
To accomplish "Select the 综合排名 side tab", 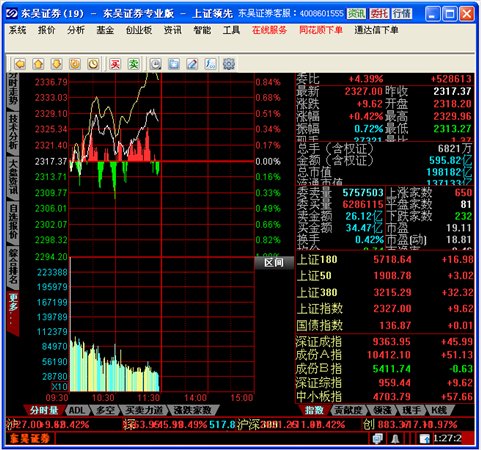I will pos(13,267).
